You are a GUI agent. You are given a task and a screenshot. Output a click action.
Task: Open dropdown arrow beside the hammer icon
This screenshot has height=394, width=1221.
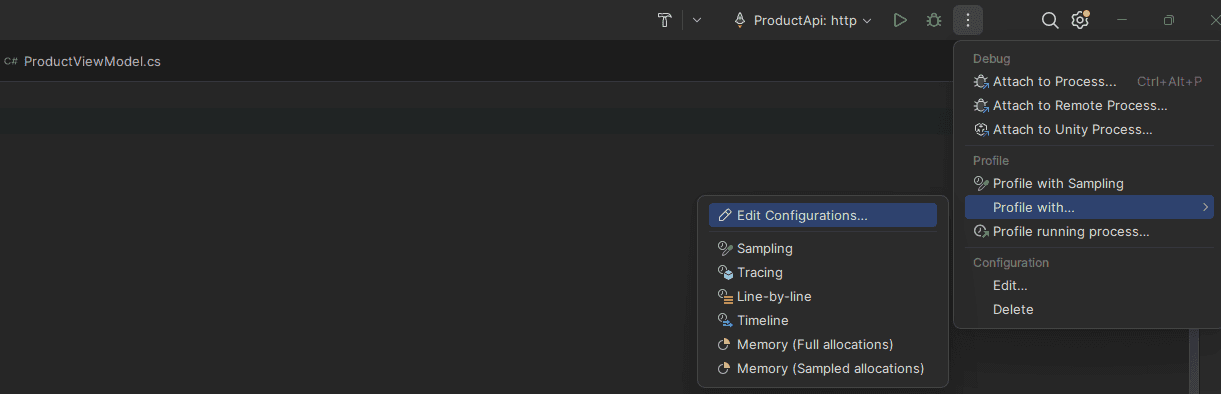(x=697, y=20)
